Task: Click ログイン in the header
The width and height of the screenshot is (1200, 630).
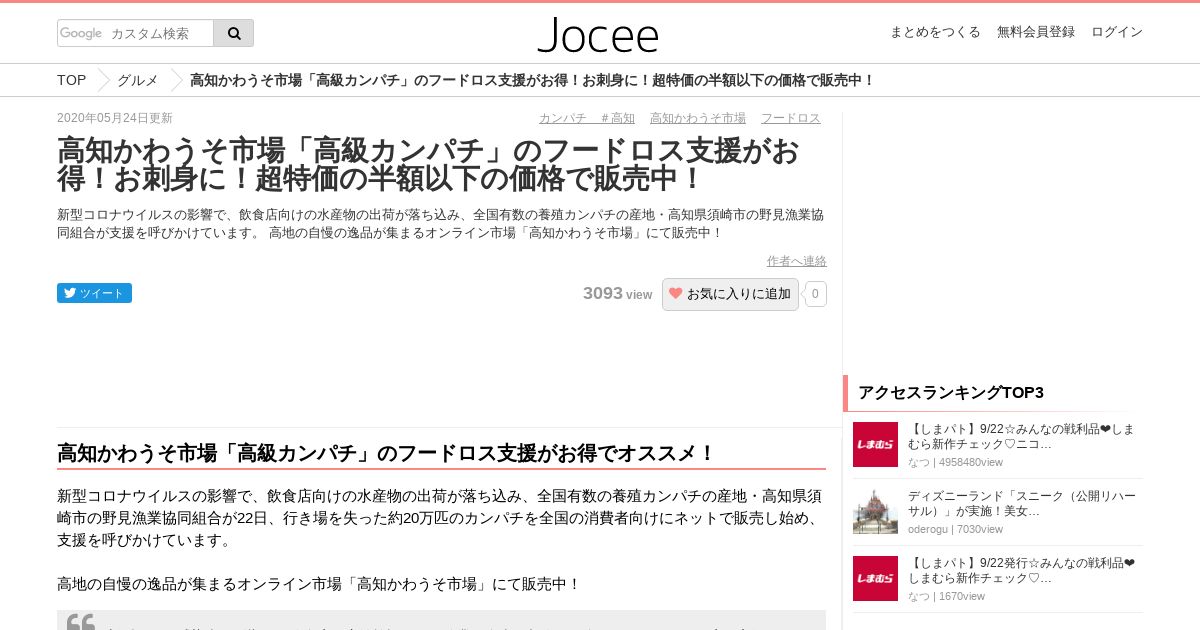Action: (x=1117, y=32)
